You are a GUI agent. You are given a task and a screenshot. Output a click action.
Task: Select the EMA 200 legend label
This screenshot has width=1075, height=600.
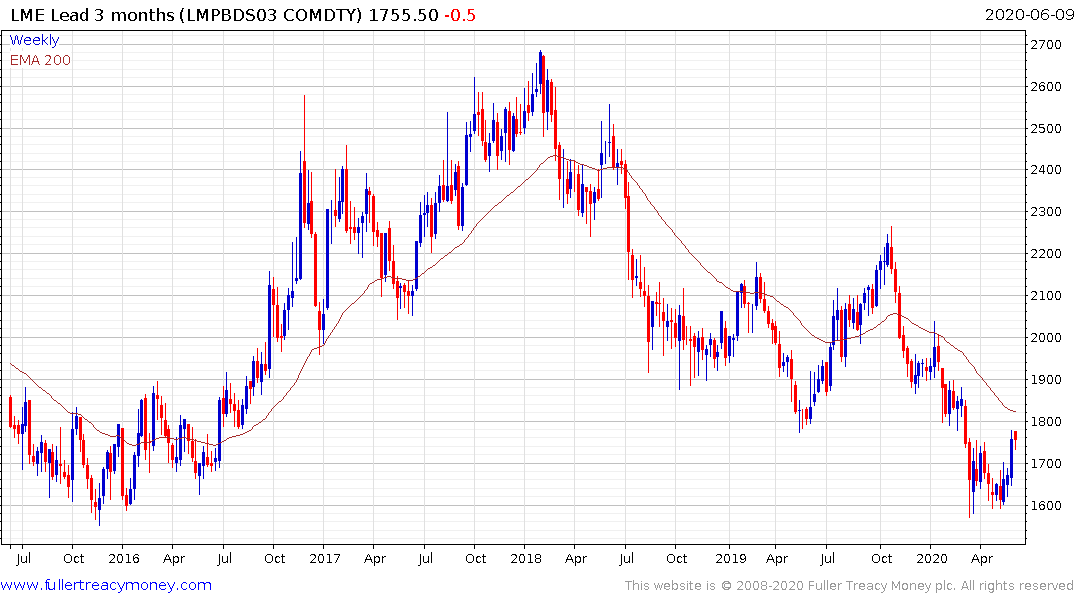(40, 60)
